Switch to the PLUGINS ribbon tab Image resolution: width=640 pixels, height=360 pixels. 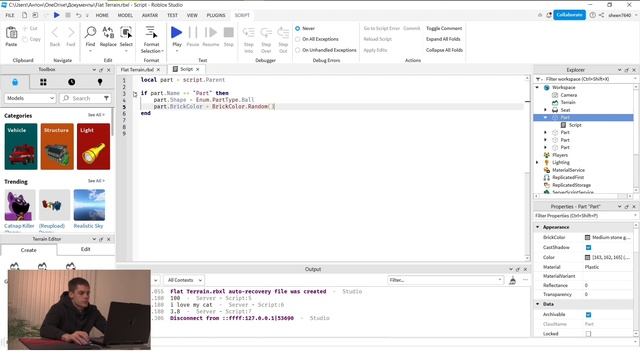pyautogui.click(x=216, y=15)
